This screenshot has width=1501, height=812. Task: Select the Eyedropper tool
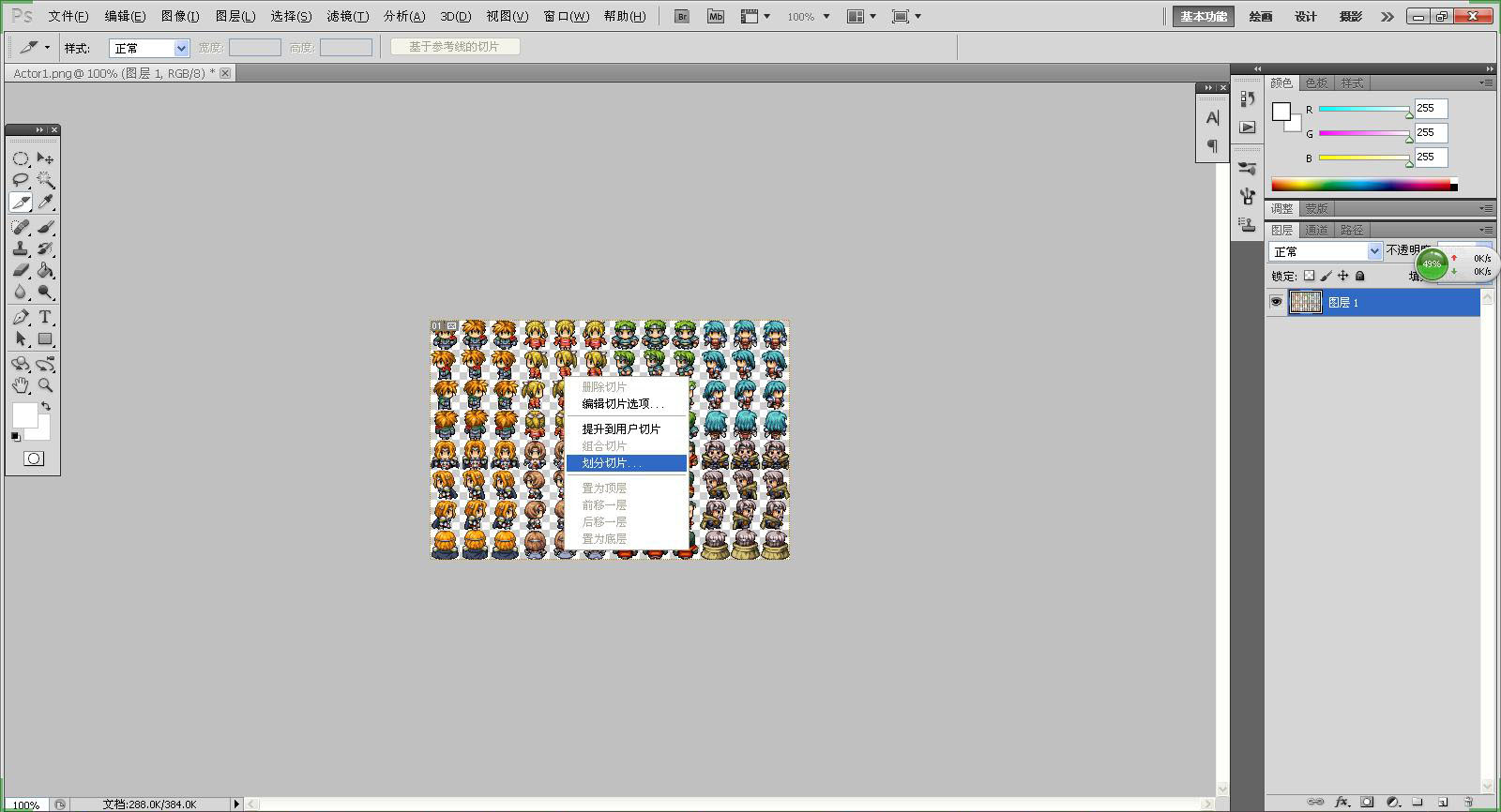(x=45, y=202)
